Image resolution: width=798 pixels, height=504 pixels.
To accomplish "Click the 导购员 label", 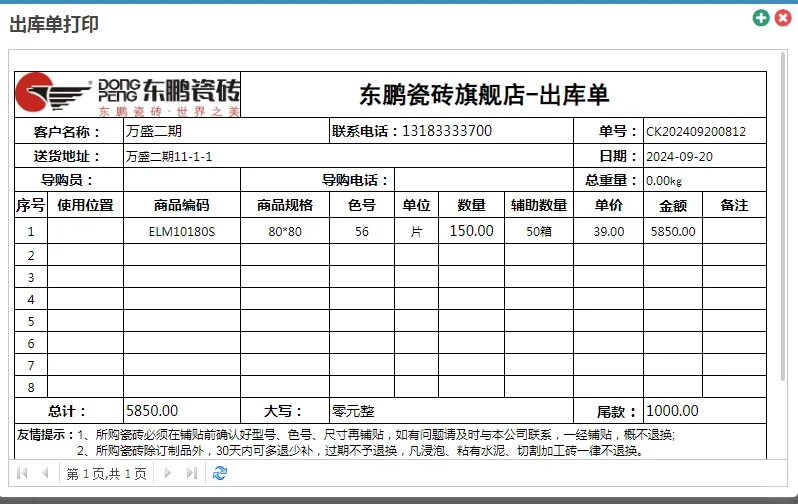I will [67, 180].
